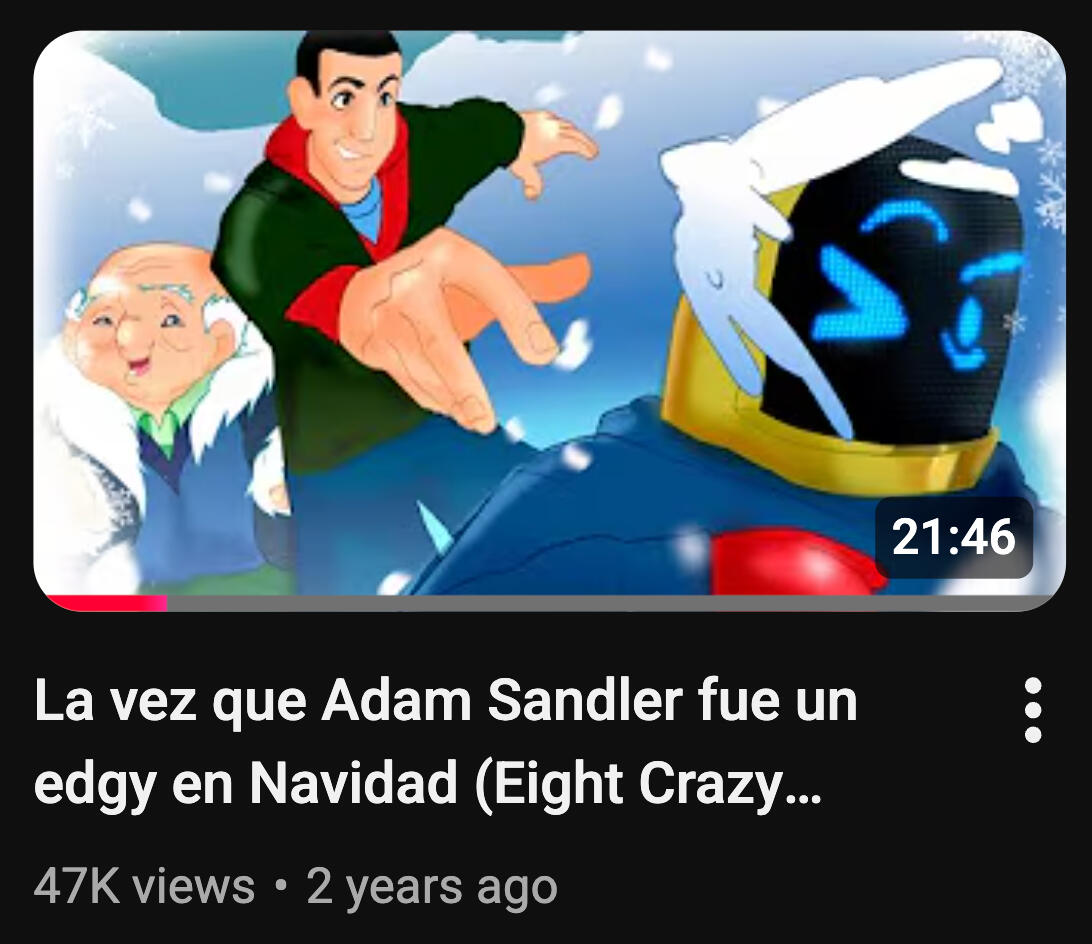1092x944 pixels.
Task: Click the 21:46 duration badge
Action: tap(953, 537)
